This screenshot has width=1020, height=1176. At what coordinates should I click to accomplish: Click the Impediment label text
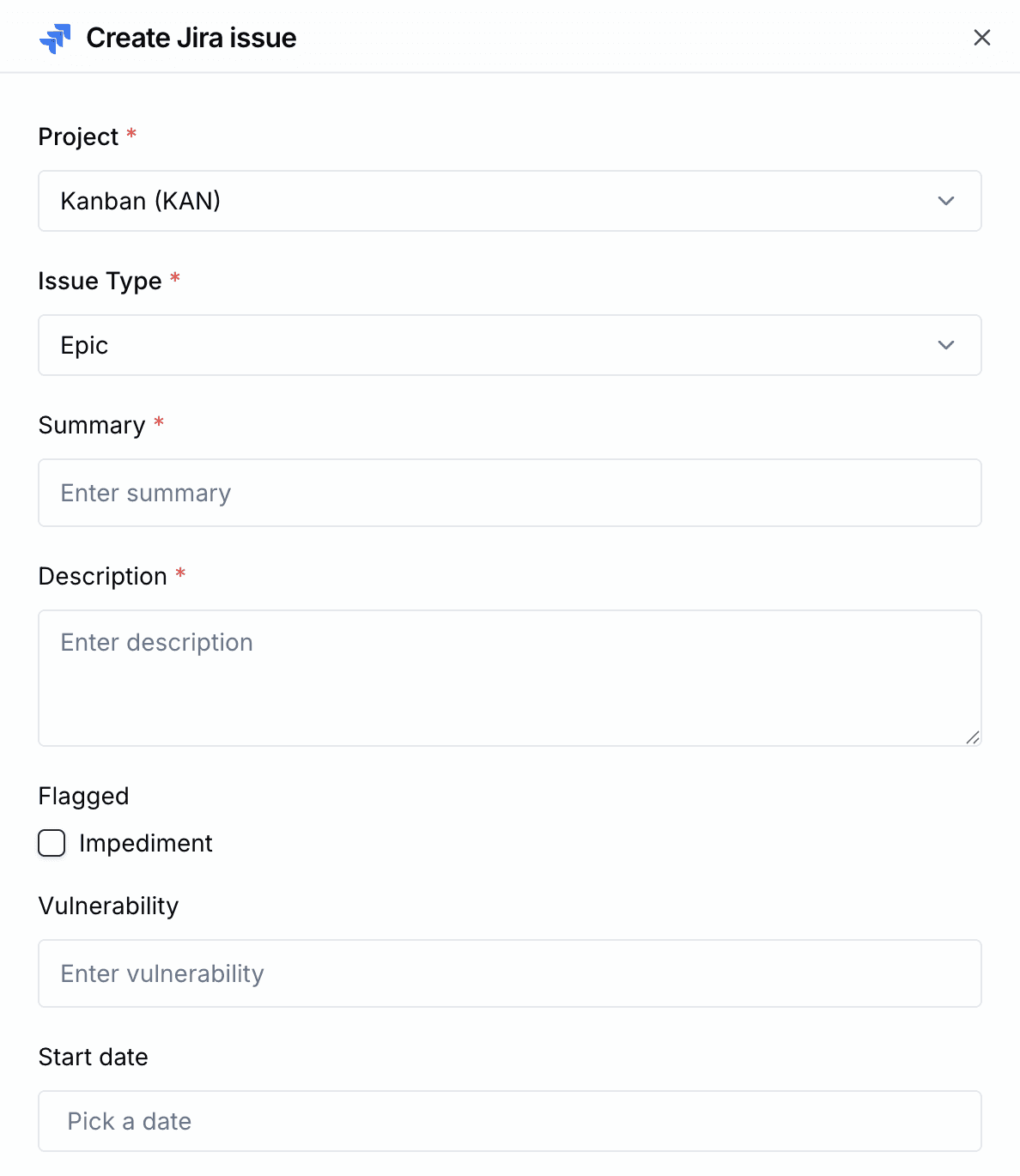(146, 843)
